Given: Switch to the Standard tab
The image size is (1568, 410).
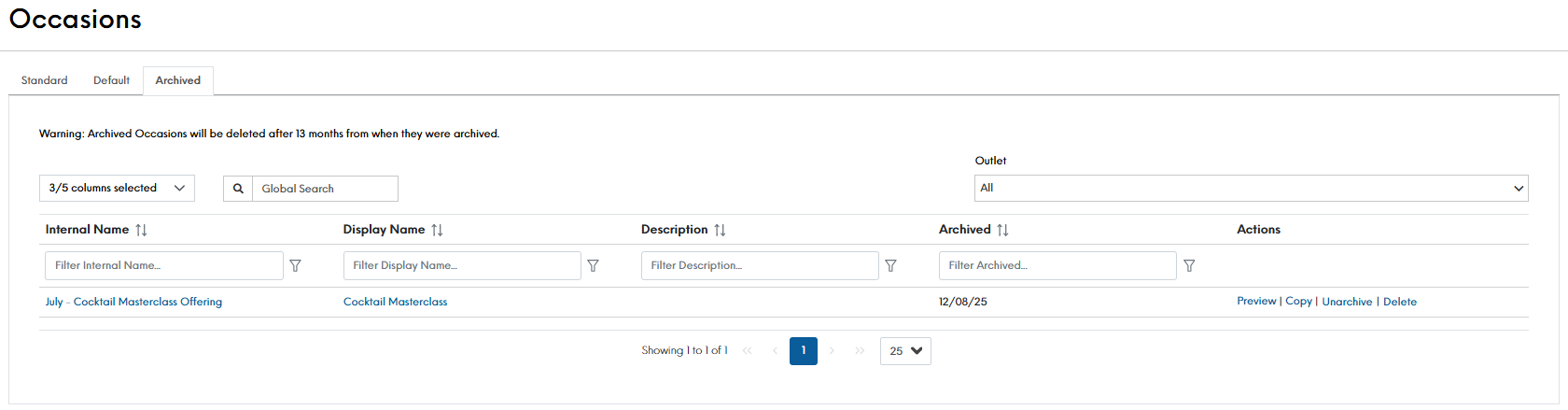Looking at the screenshot, I should pyautogui.click(x=45, y=80).
